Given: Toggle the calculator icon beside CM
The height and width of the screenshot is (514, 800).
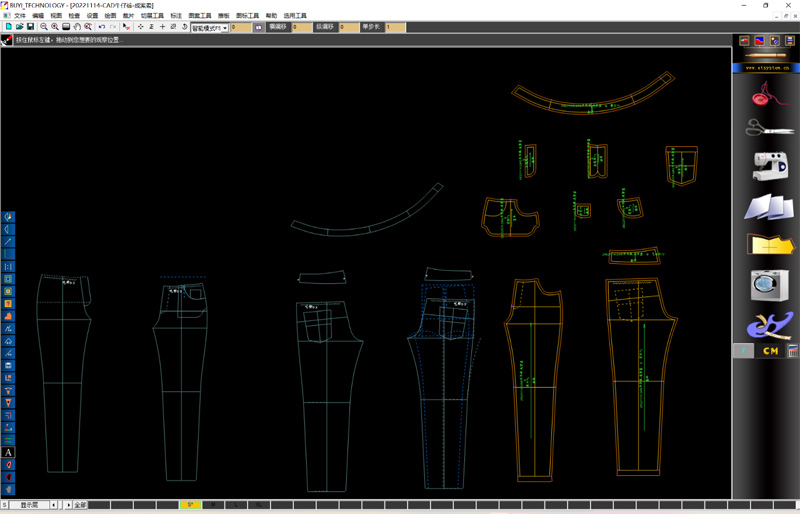Looking at the screenshot, I should tap(792, 351).
